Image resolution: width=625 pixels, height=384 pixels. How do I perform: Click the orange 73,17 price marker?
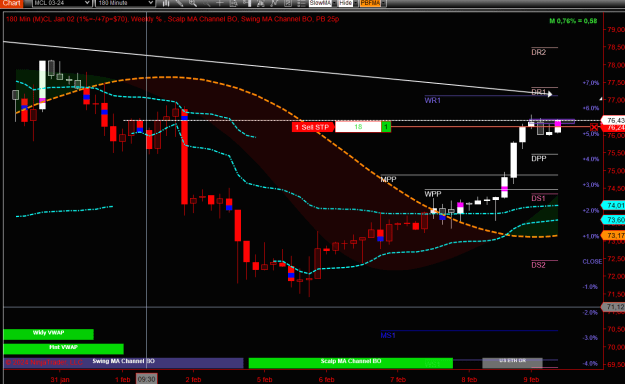coord(613,236)
